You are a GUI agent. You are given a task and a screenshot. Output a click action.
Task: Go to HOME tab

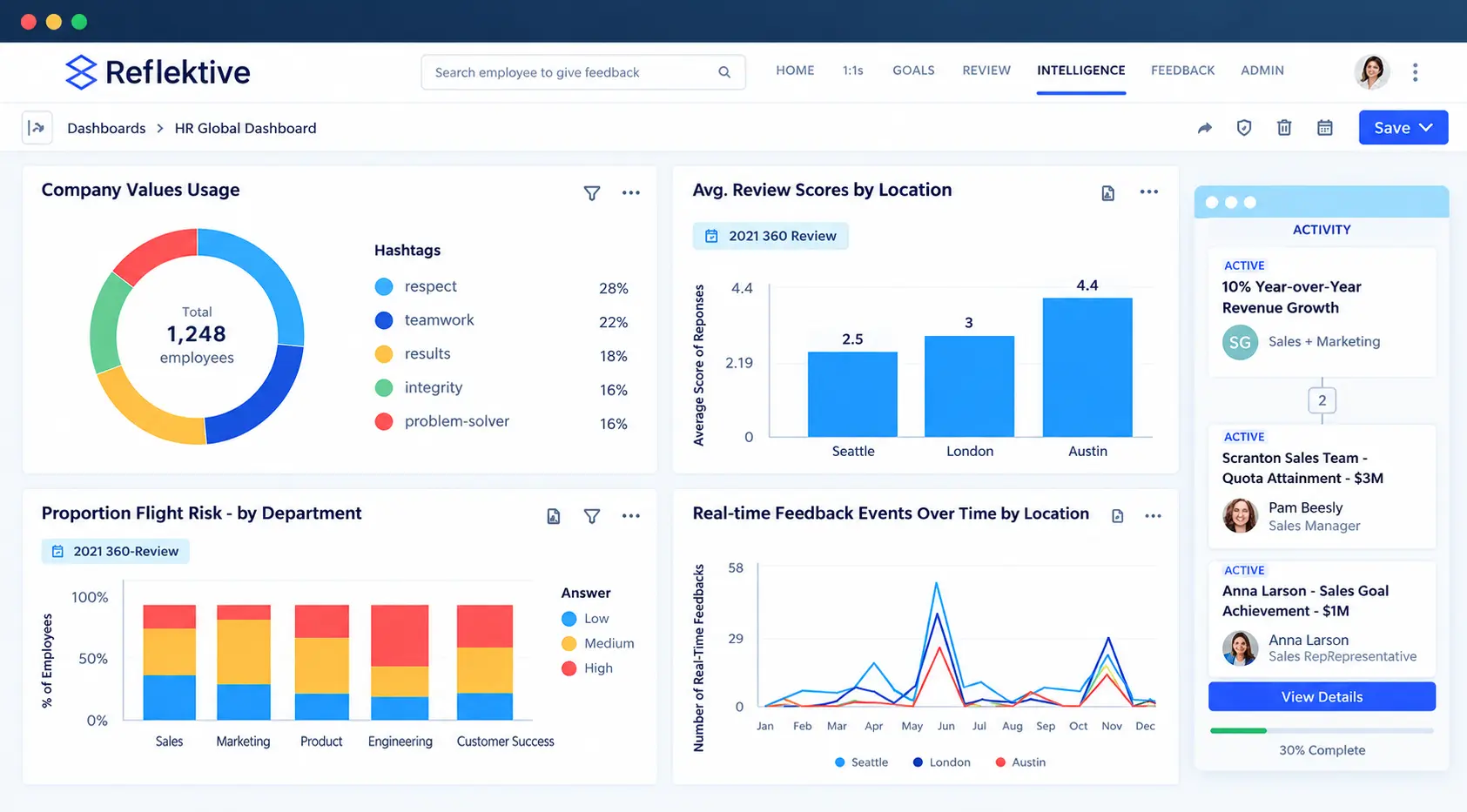click(x=795, y=70)
